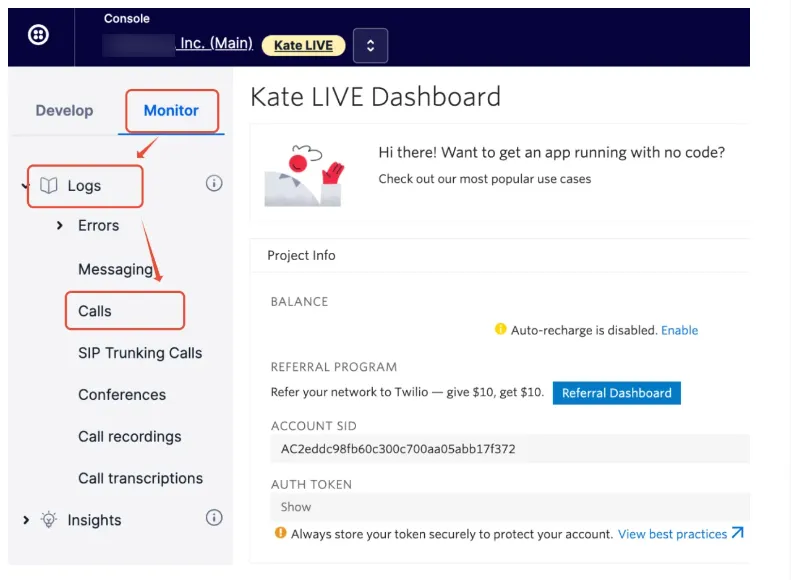Click the external link arrow after best practices

click(738, 533)
